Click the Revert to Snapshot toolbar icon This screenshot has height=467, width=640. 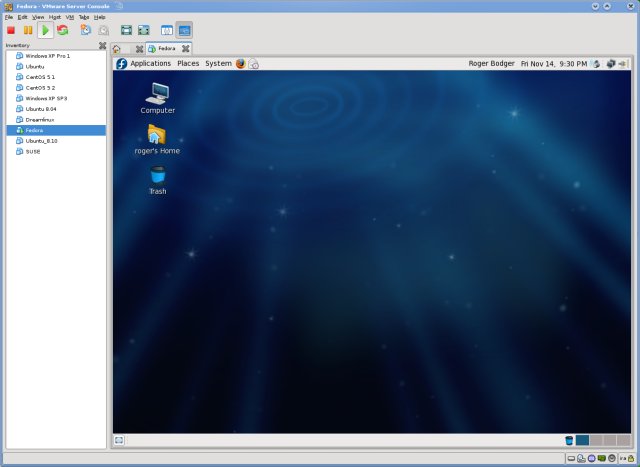pos(104,30)
